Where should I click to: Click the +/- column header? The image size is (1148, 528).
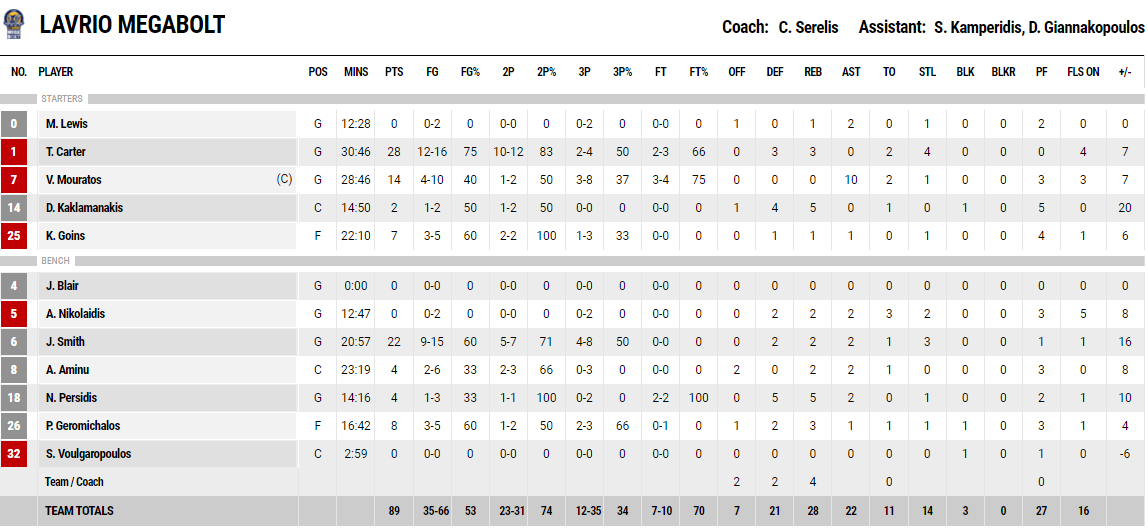1125,72
